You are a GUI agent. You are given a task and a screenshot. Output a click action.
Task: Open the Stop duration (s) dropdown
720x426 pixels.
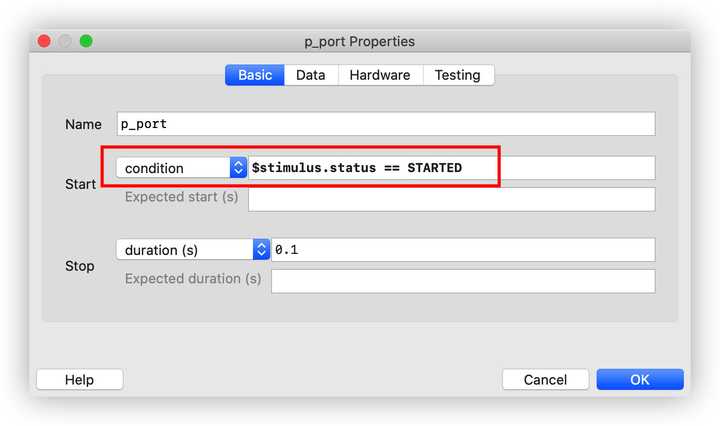click(185, 249)
